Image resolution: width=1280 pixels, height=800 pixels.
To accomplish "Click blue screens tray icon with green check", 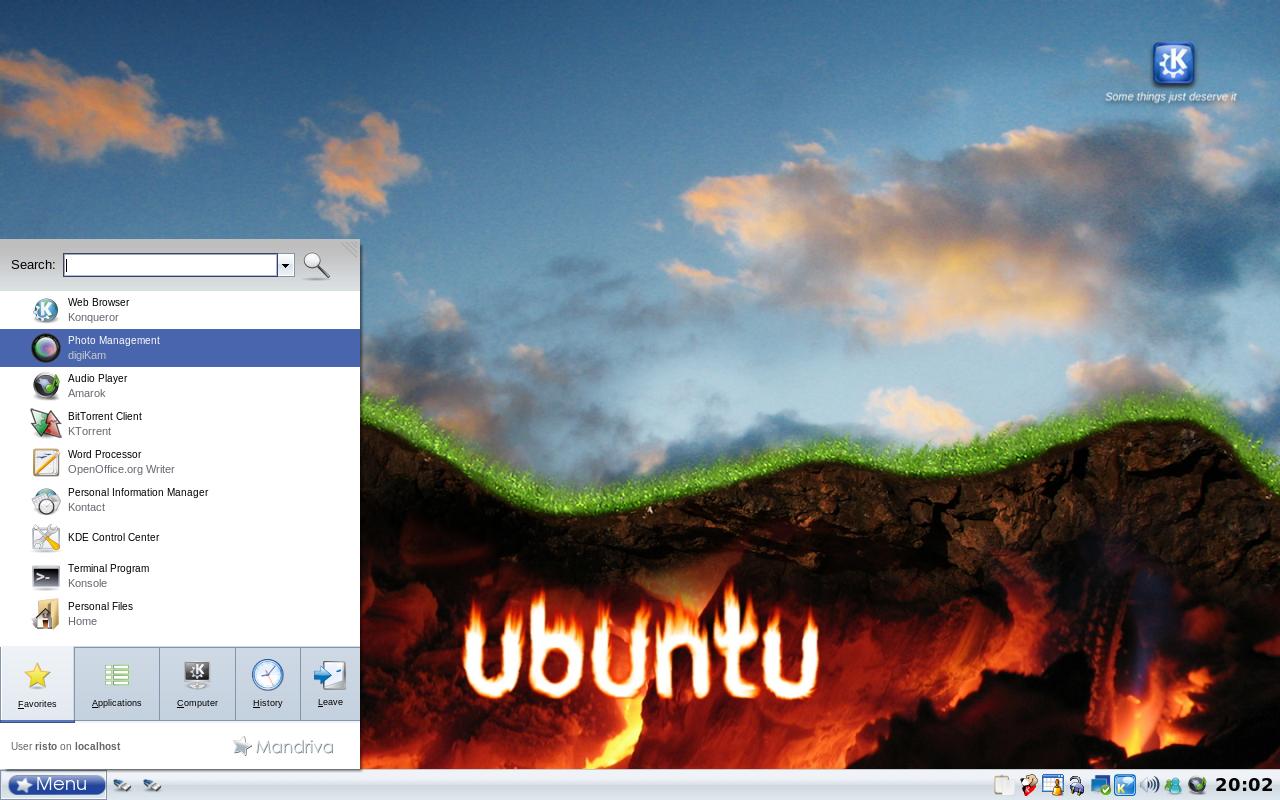I will pos(1101,786).
